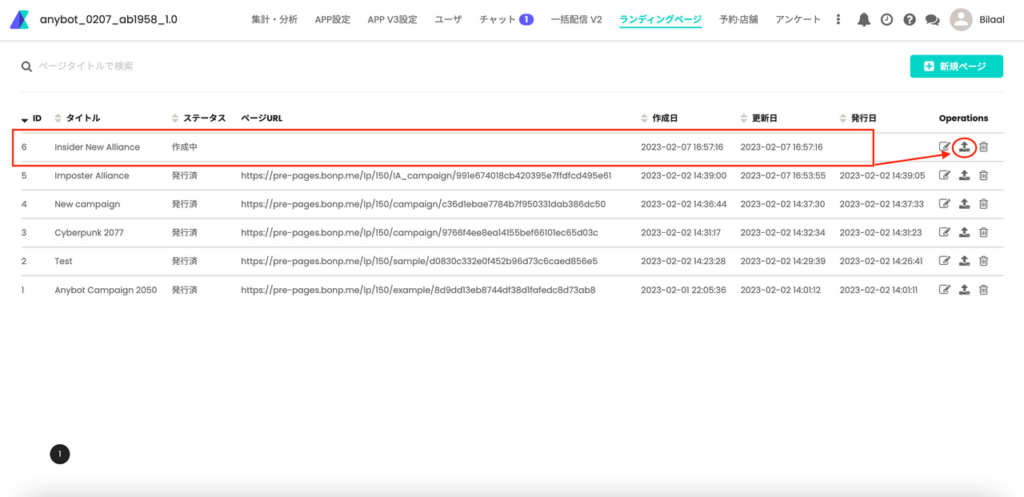Edit the Imposter Alliance page
This screenshot has width=1024, height=497.
[x=945, y=176]
